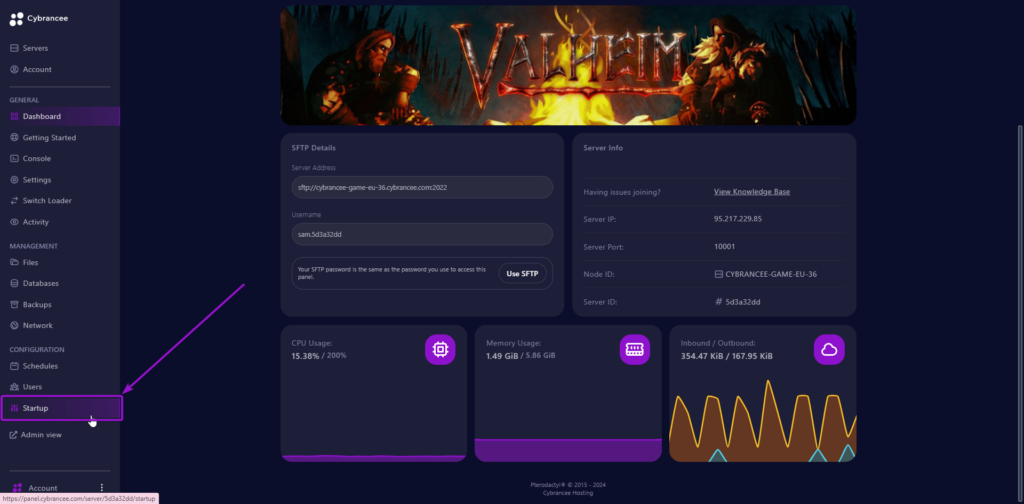This screenshot has height=504, width=1024.
Task: Click the Server Port value 10001
Action: tap(725, 247)
